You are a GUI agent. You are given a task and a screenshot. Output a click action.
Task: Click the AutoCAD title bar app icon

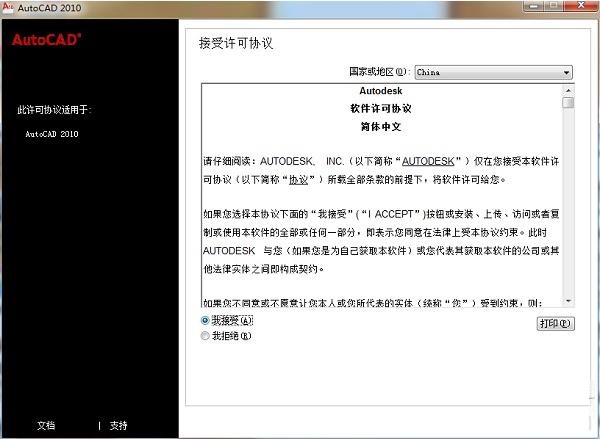(x=8, y=7)
